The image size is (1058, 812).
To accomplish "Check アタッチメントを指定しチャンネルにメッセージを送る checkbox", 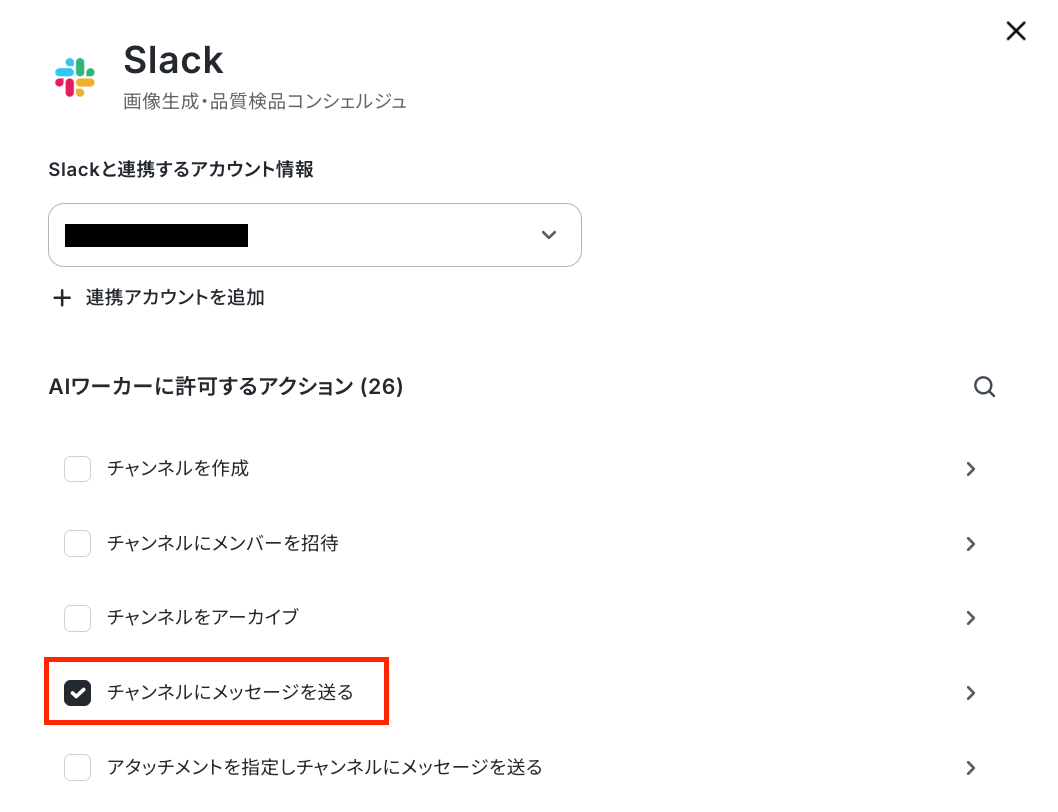I will point(78,767).
